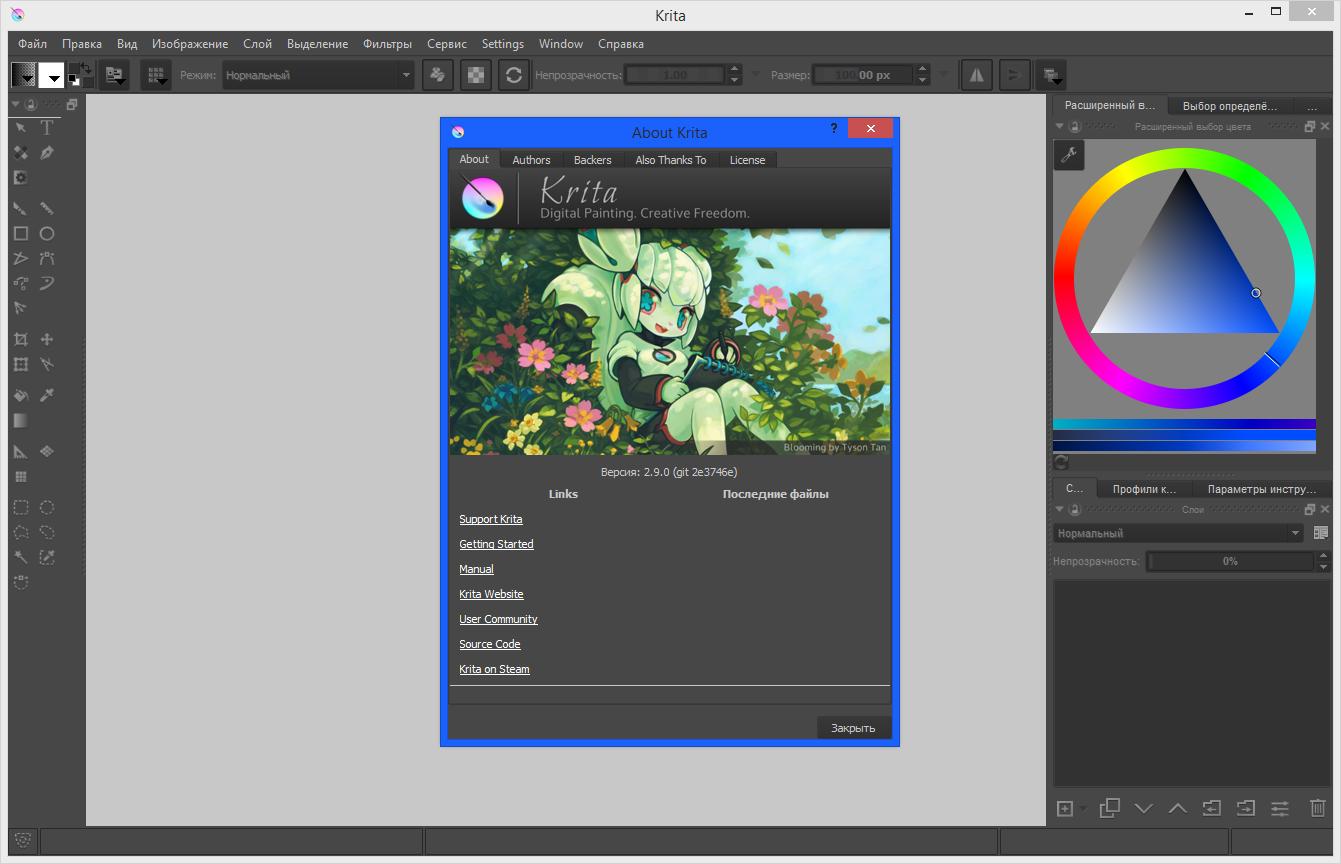The height and width of the screenshot is (864, 1341).
Task: Open the Settings menu
Action: [502, 44]
